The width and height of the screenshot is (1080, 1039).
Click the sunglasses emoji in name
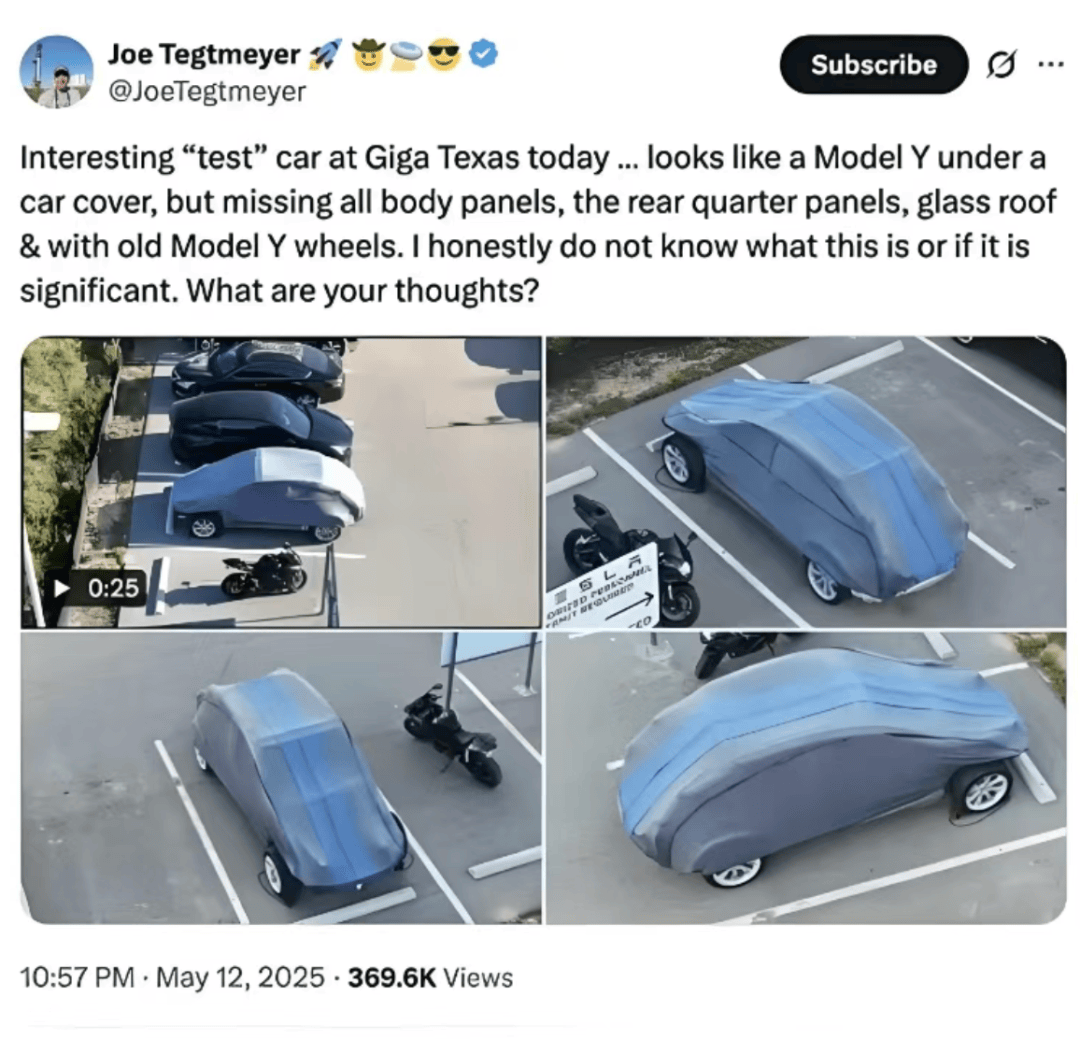[x=444, y=54]
